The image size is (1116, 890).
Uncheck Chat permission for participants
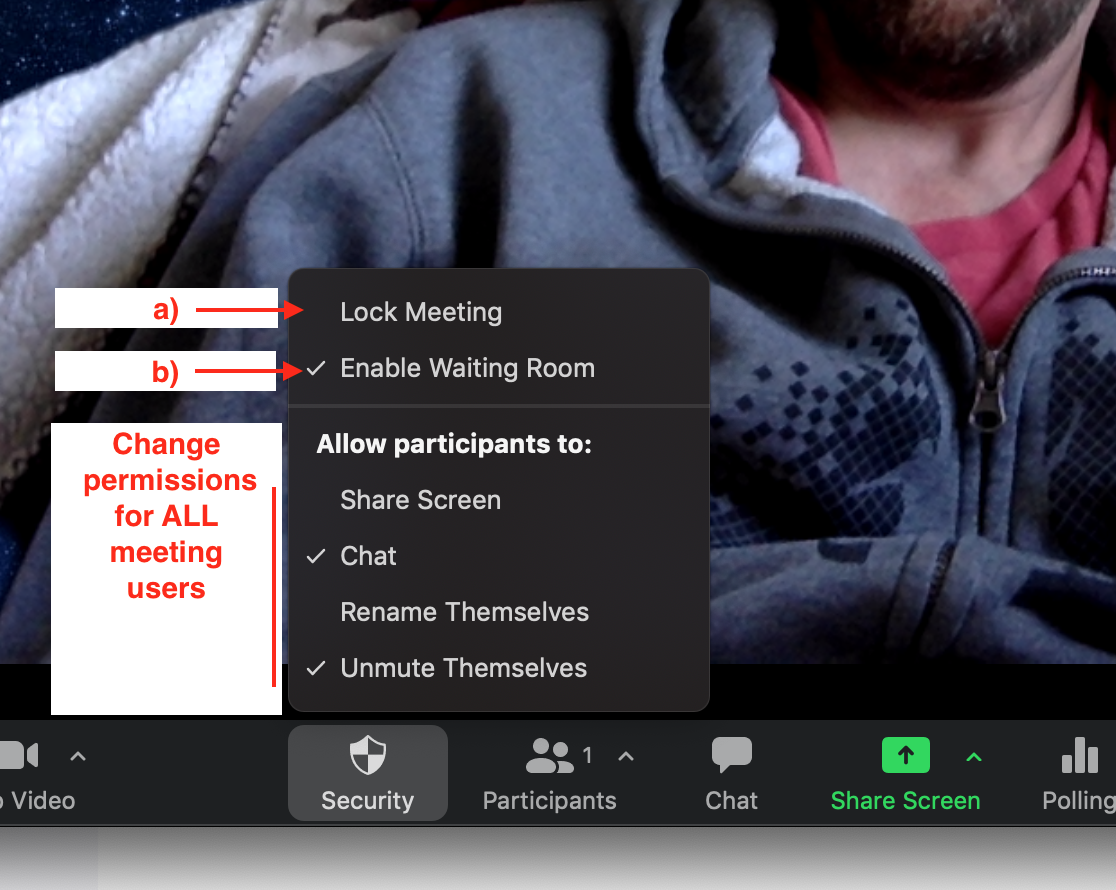(315, 556)
